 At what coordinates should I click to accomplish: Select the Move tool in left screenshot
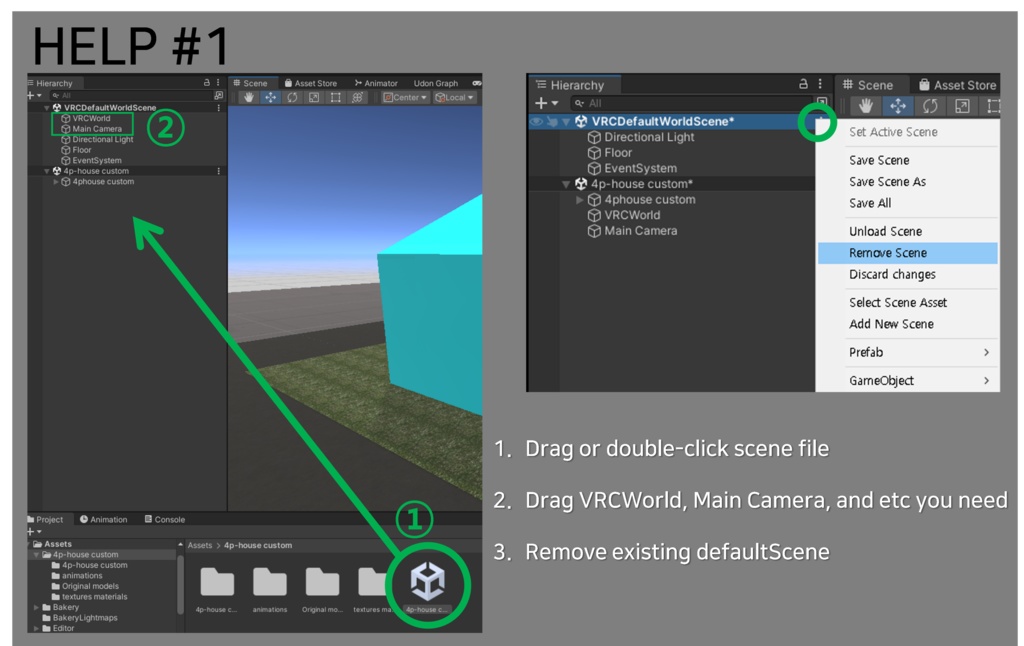point(270,97)
